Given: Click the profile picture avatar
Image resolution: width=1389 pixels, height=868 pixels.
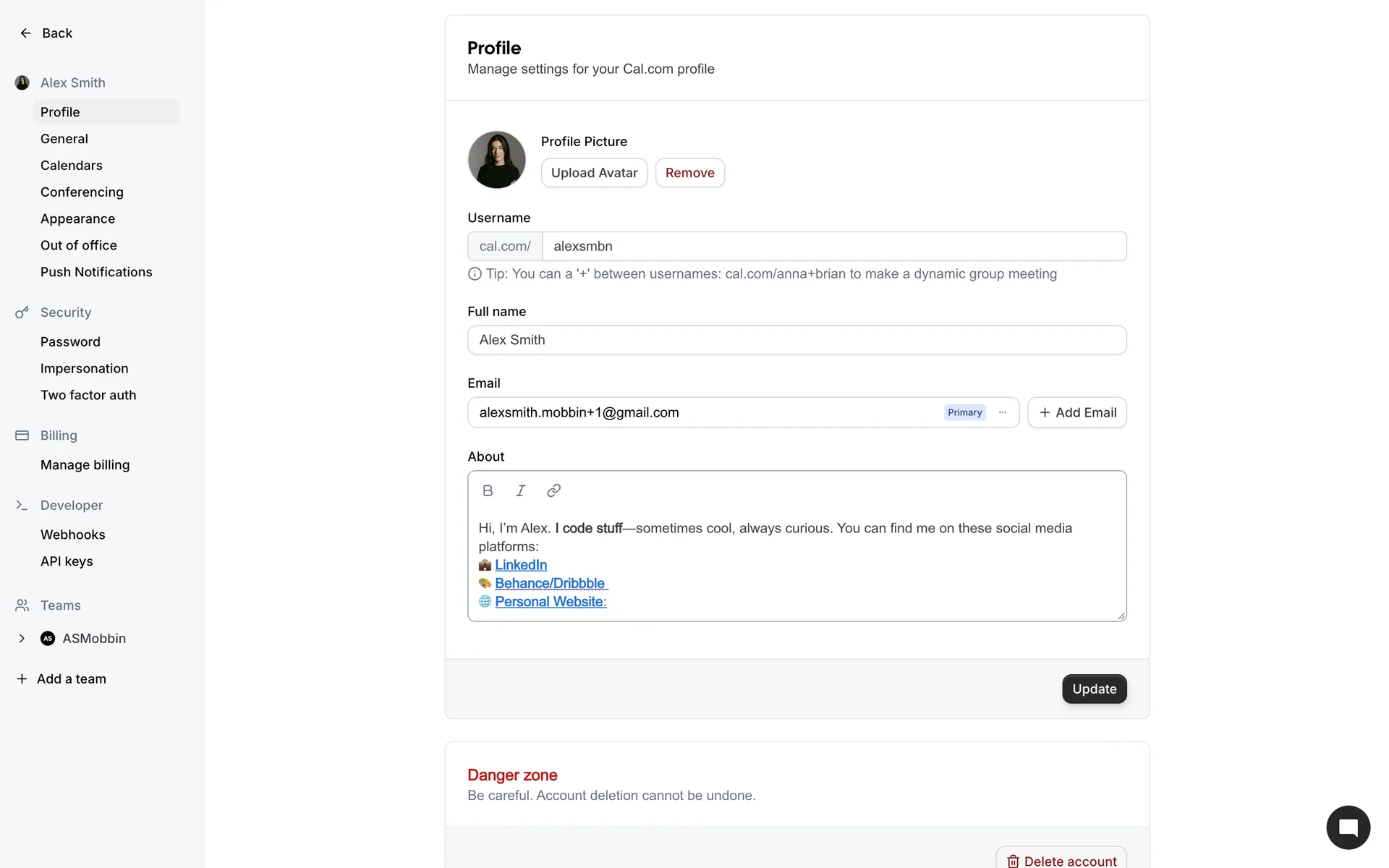Looking at the screenshot, I should coord(496,160).
